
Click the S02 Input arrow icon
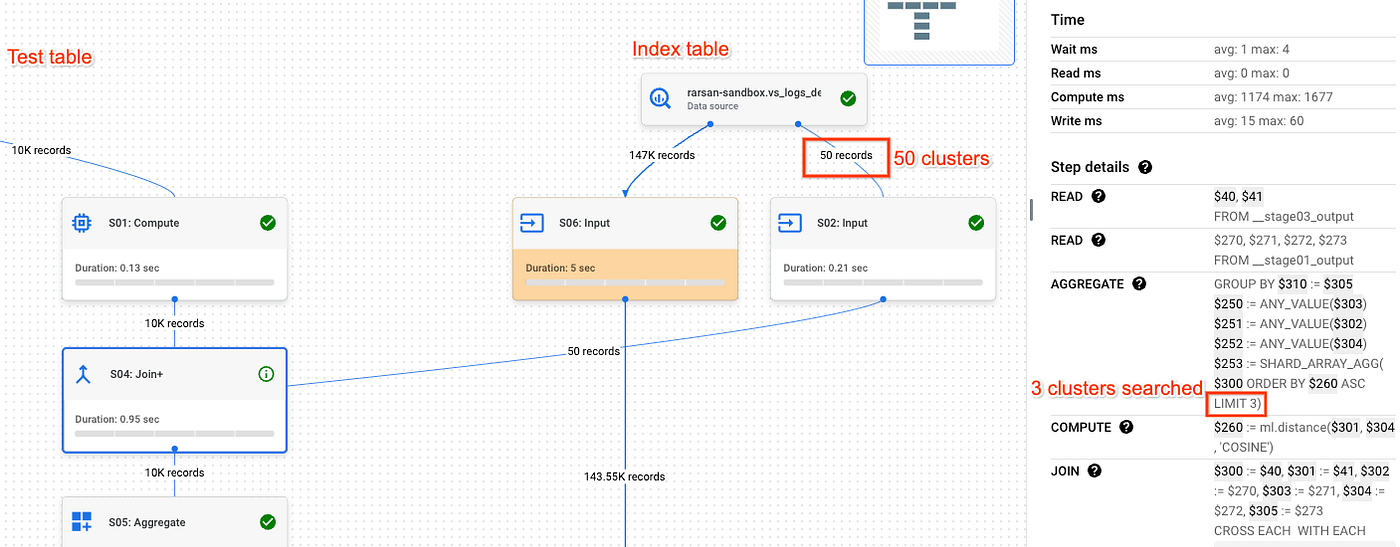(x=790, y=223)
